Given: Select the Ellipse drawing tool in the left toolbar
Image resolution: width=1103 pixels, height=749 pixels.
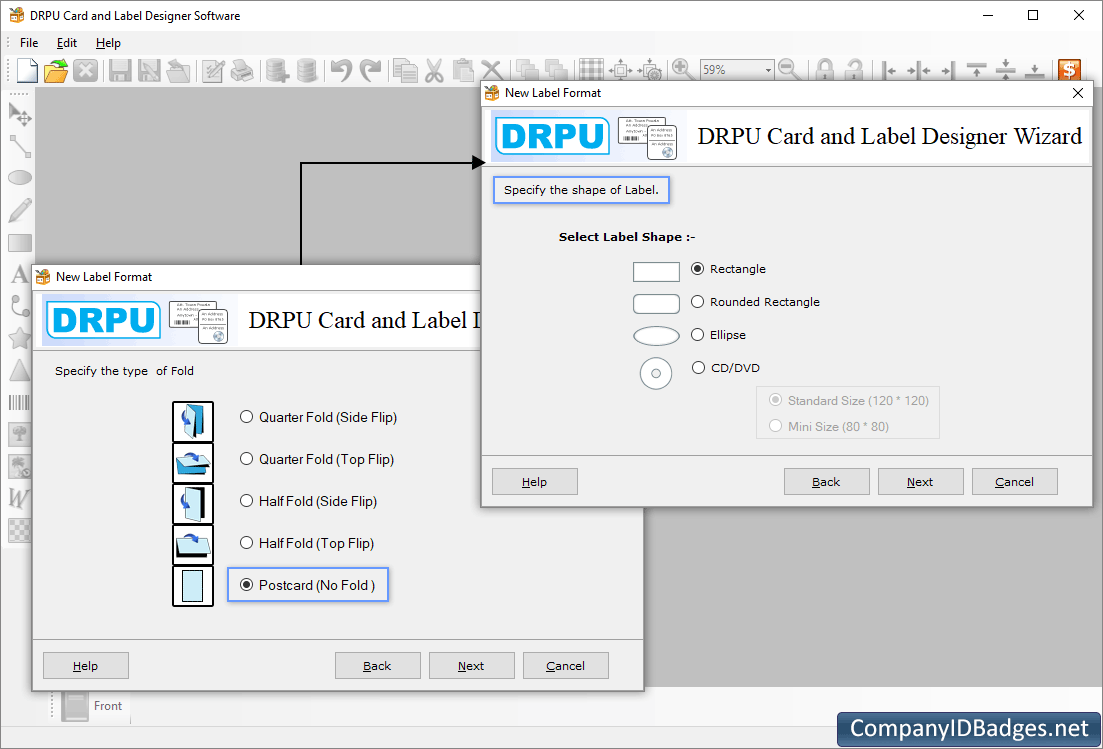Looking at the screenshot, I should click(x=20, y=177).
